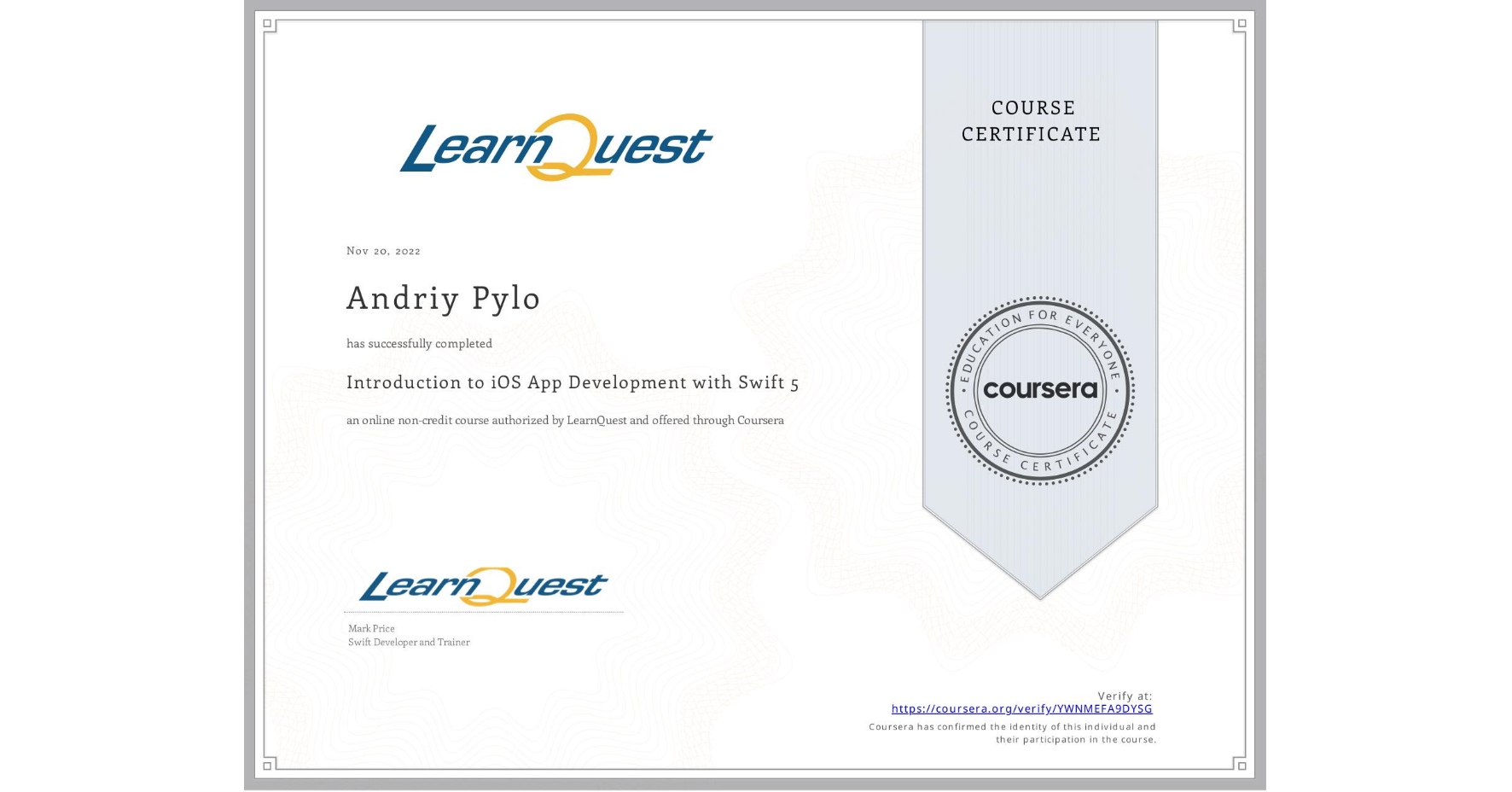Open the verification link coursera.org/verify/YWNMEFA9DYSG
Screen dimensions: 1512x792
click(x=1021, y=709)
